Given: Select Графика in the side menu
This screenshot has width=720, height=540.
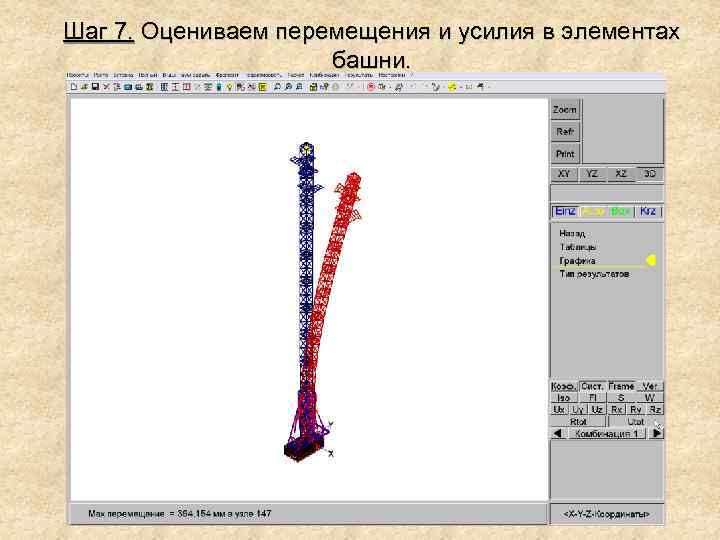Looking at the screenshot, I should pos(577,261).
